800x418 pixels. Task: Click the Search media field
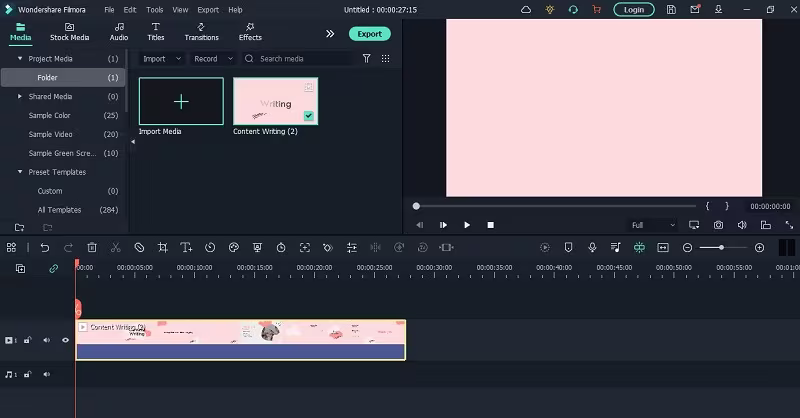[x=298, y=59]
